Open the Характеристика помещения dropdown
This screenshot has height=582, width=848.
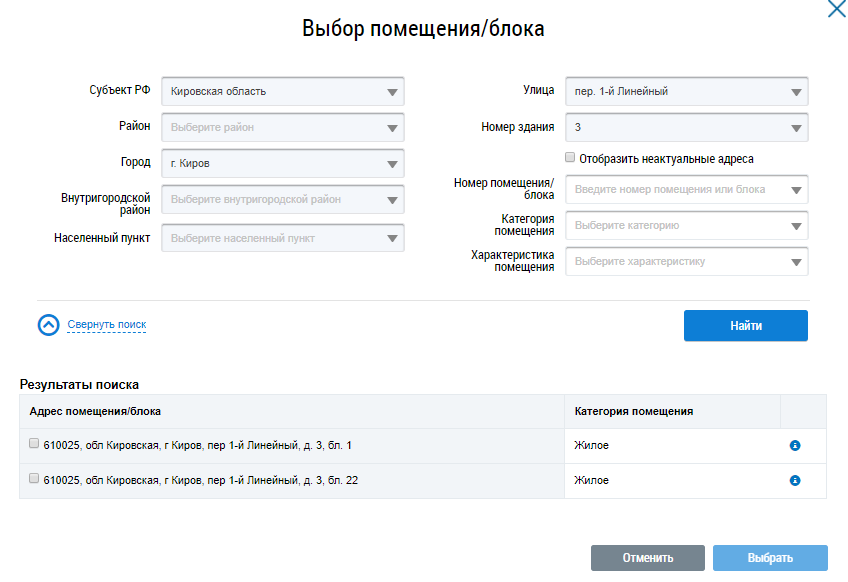pos(687,262)
